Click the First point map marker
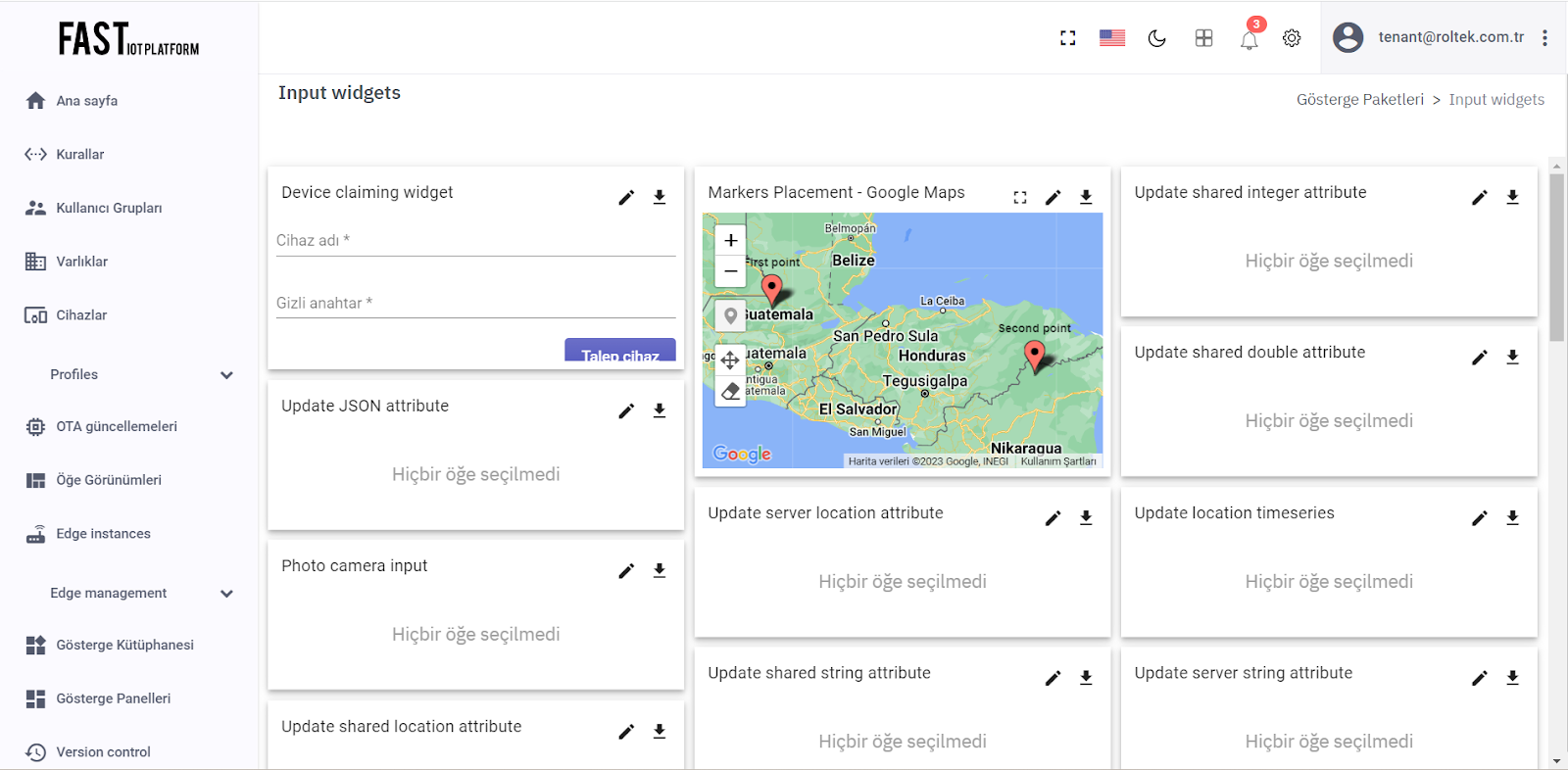Image resolution: width=1568 pixels, height=770 pixels. 772,291
